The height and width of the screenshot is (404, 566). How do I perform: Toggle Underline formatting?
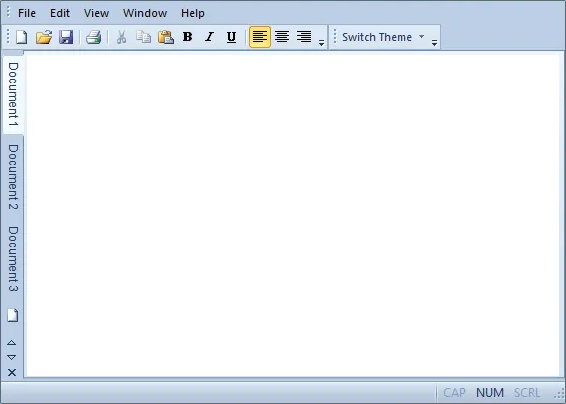[x=231, y=37]
